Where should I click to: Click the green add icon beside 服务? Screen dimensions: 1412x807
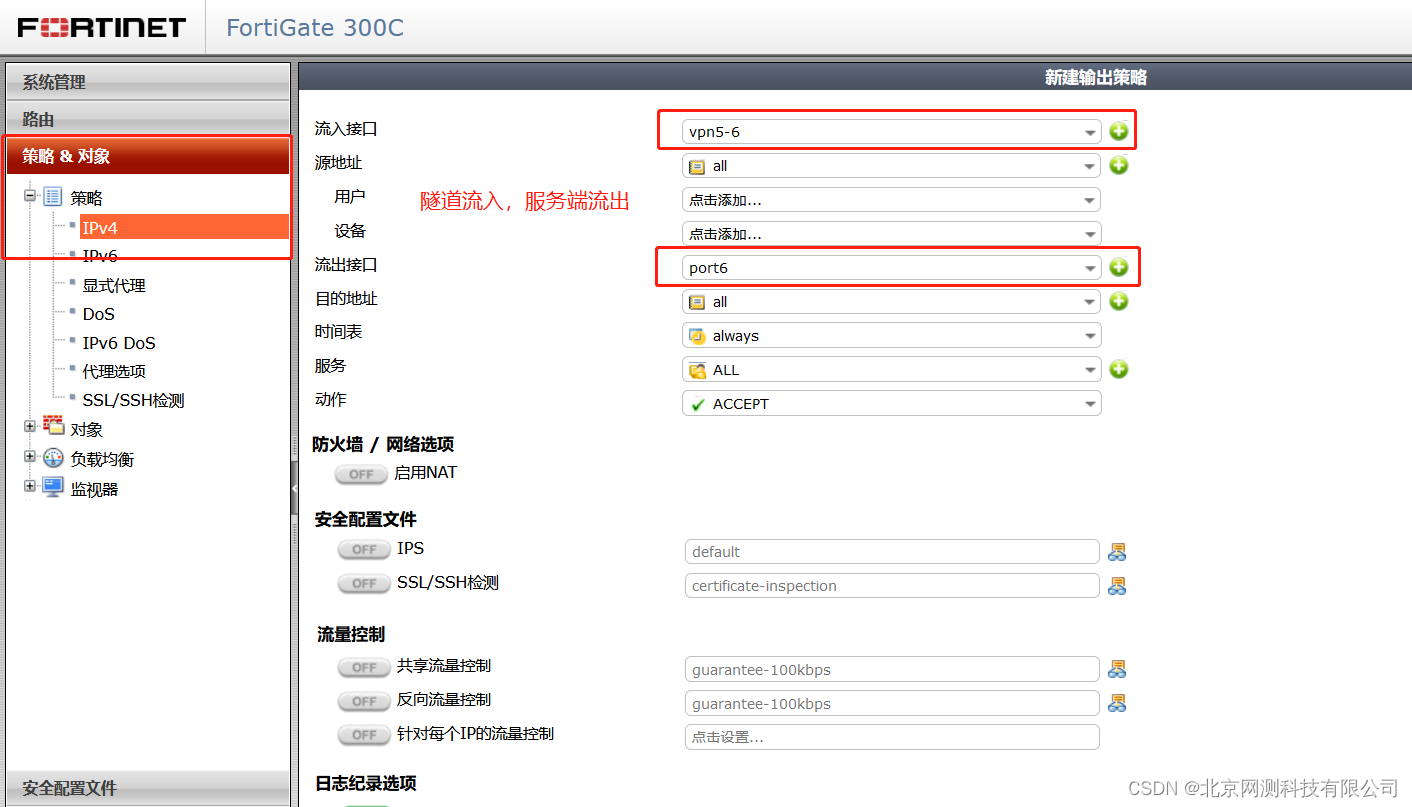pyautogui.click(x=1118, y=369)
